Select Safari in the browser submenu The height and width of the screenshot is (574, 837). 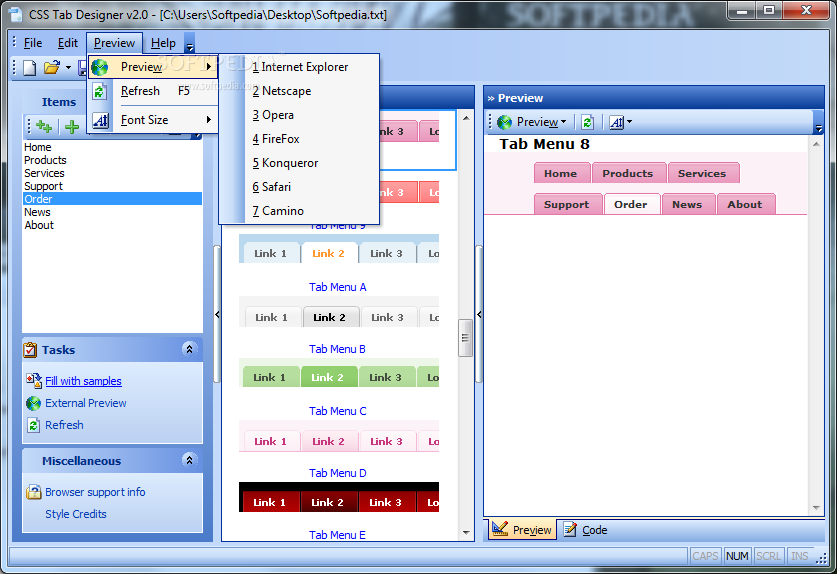299,187
